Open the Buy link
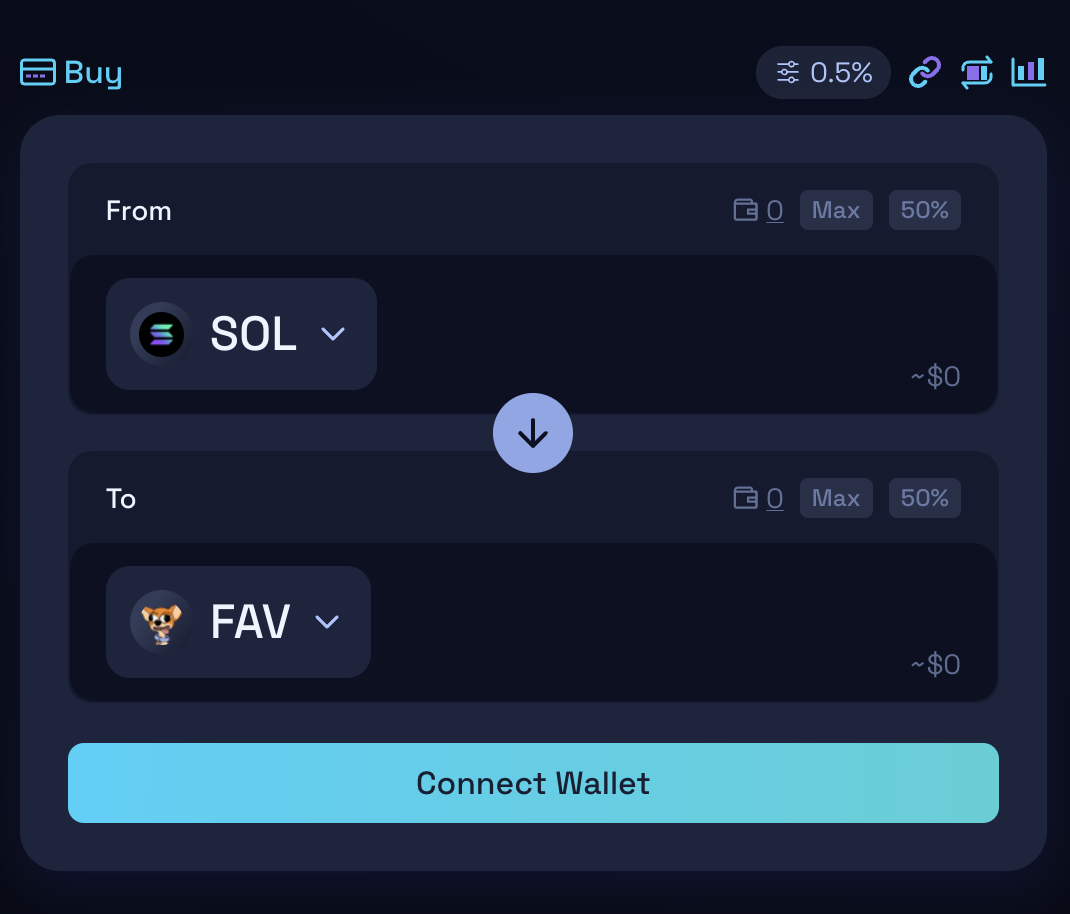 point(72,72)
